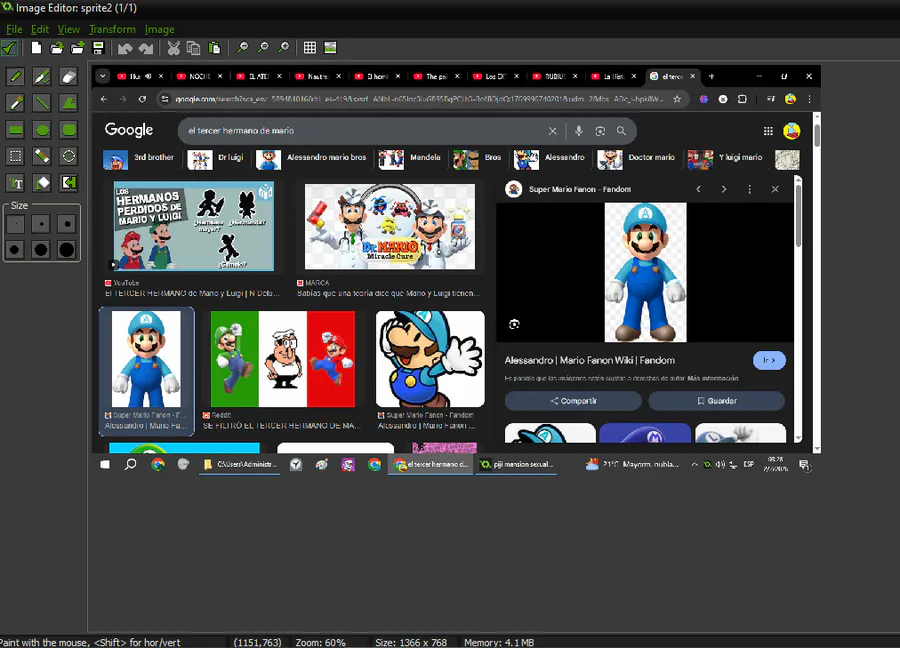Select the rectangular Selection tool

15,156
